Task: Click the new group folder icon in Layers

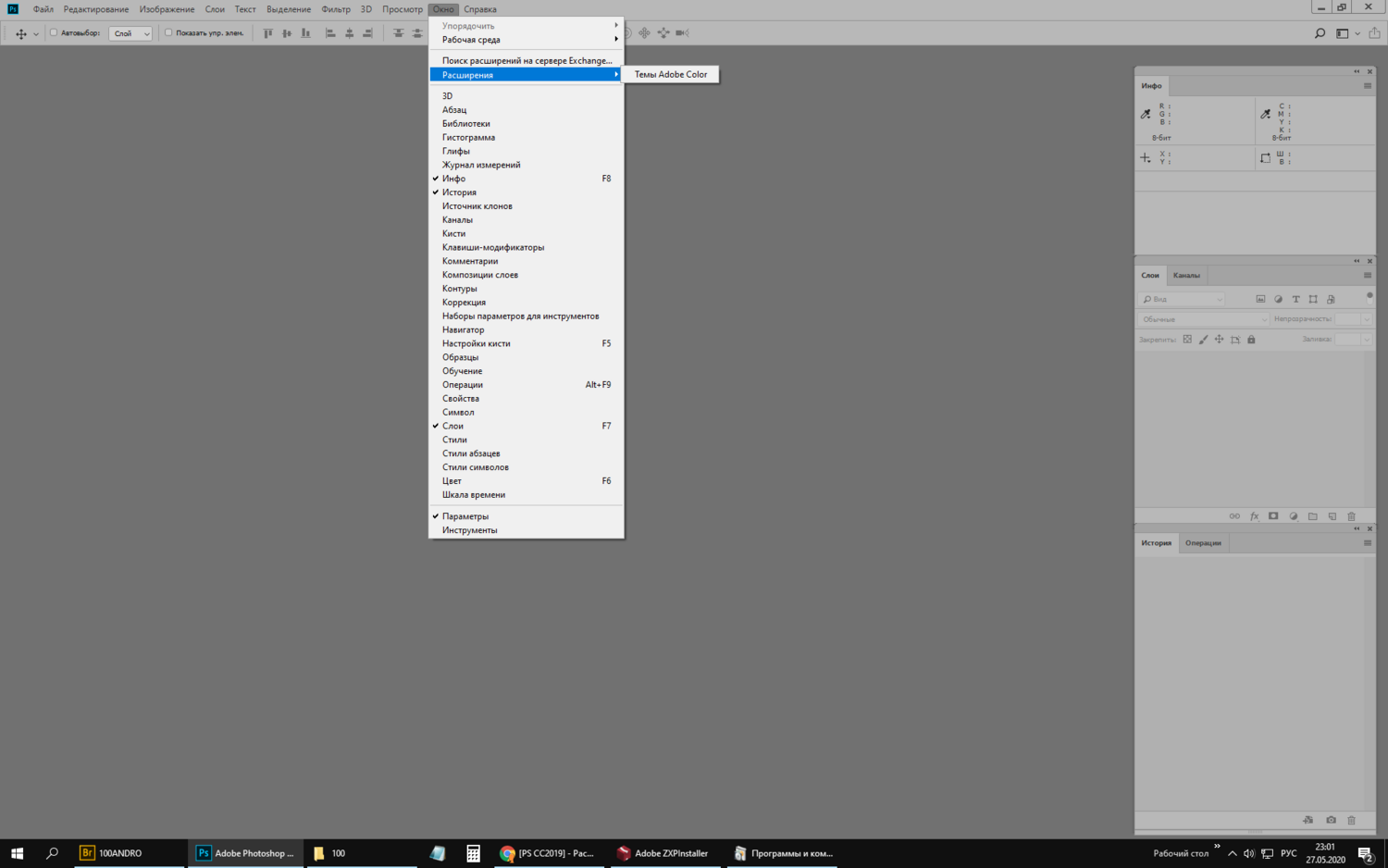Action: [x=1312, y=516]
